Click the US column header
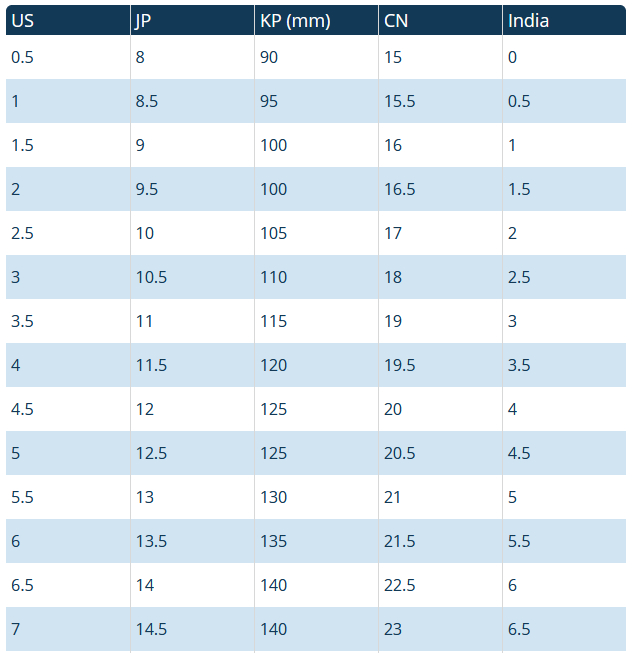 coord(22,20)
